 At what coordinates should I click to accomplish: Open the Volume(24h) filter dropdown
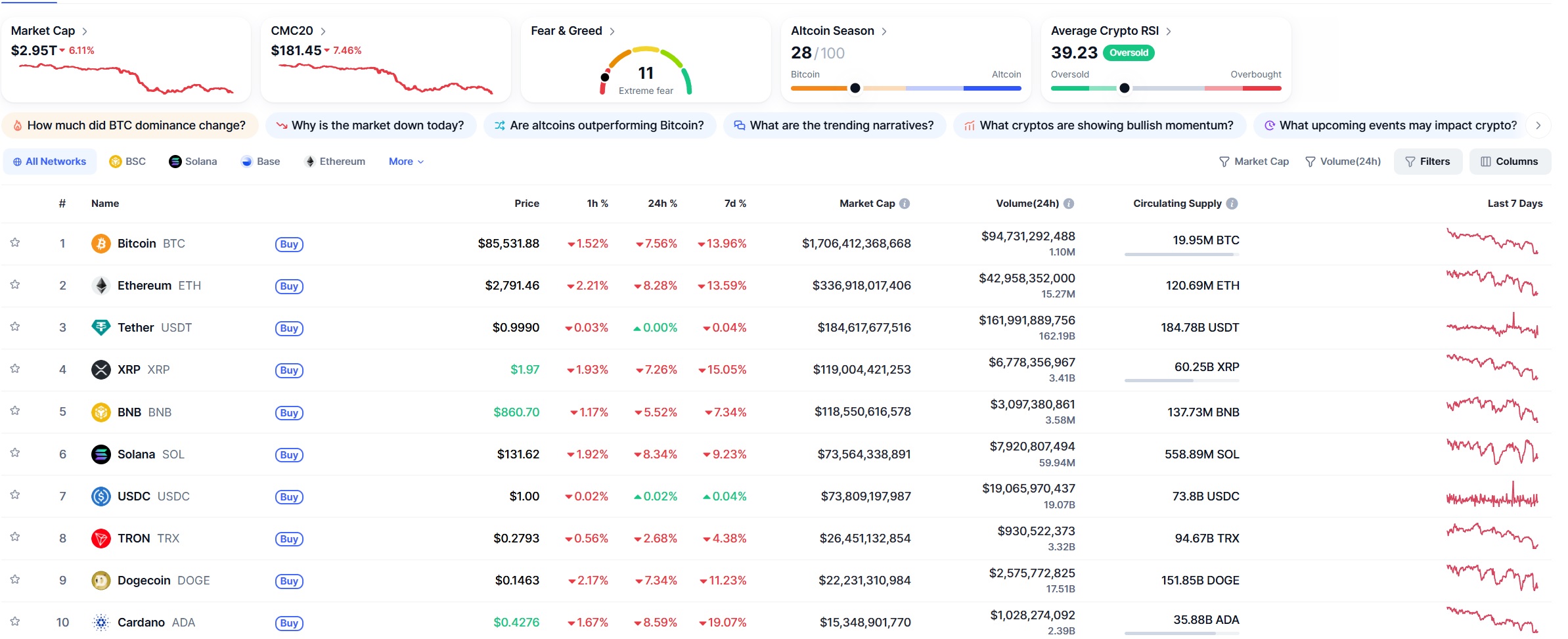(1343, 162)
